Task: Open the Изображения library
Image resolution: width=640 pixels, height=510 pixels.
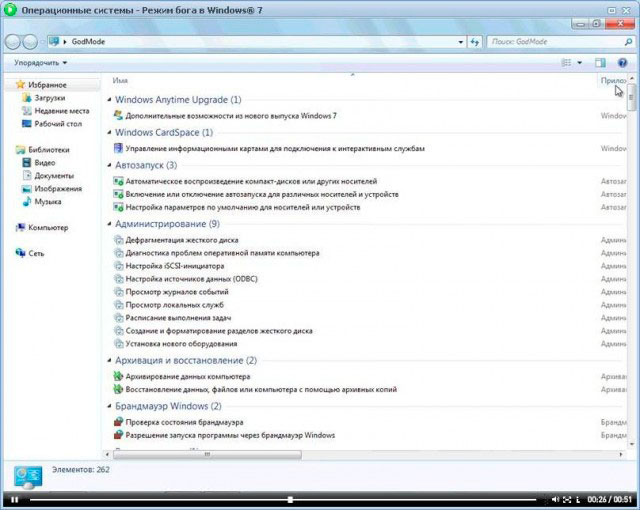Action: click(58, 189)
